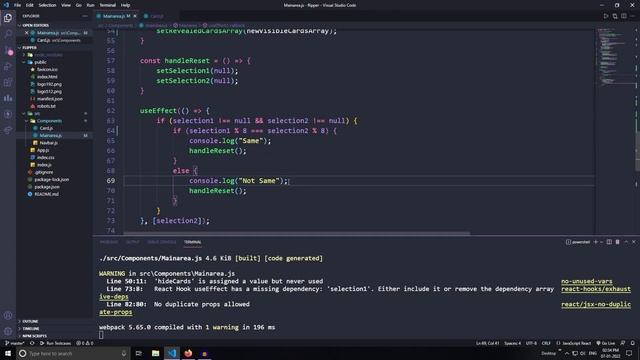Open the Terminal menu

point(108,5)
